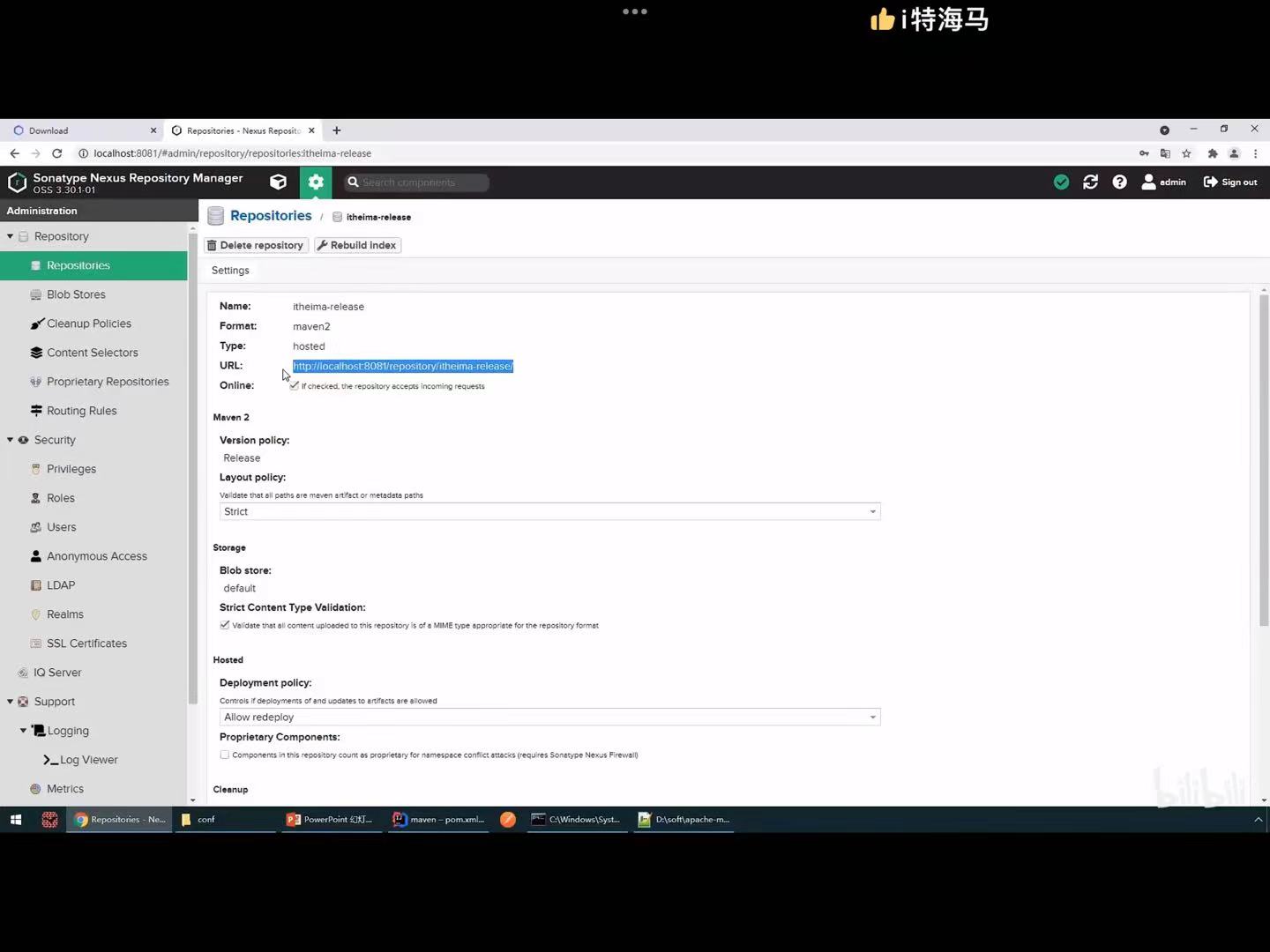Switch to the Windows command prompt in taskbar
Image resolution: width=1270 pixels, height=952 pixels.
coord(577,820)
